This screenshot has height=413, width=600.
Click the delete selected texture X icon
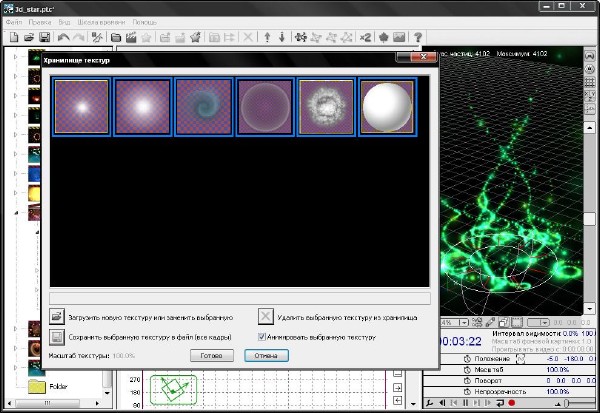pos(266,317)
